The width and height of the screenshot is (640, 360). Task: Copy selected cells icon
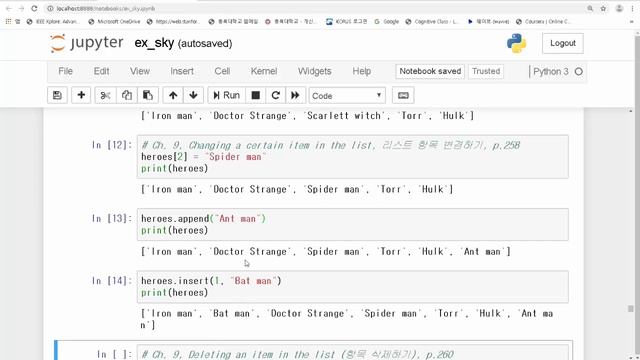pyautogui.click(x=127, y=96)
